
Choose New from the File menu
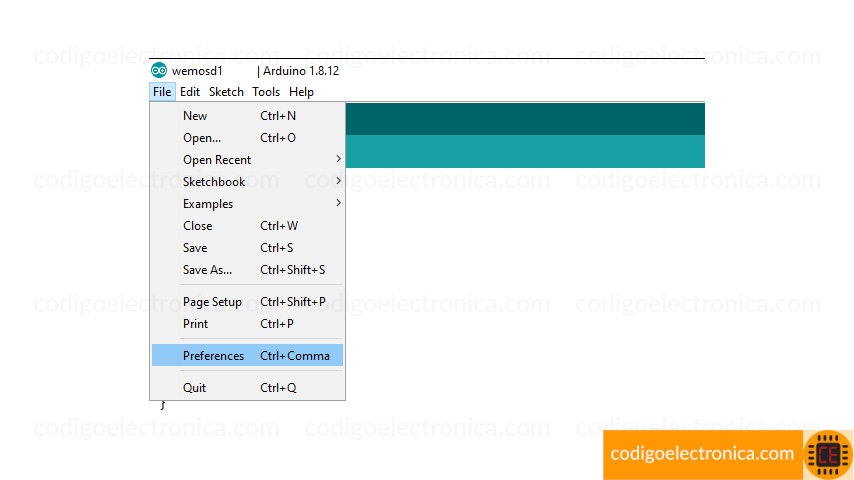(x=247, y=116)
